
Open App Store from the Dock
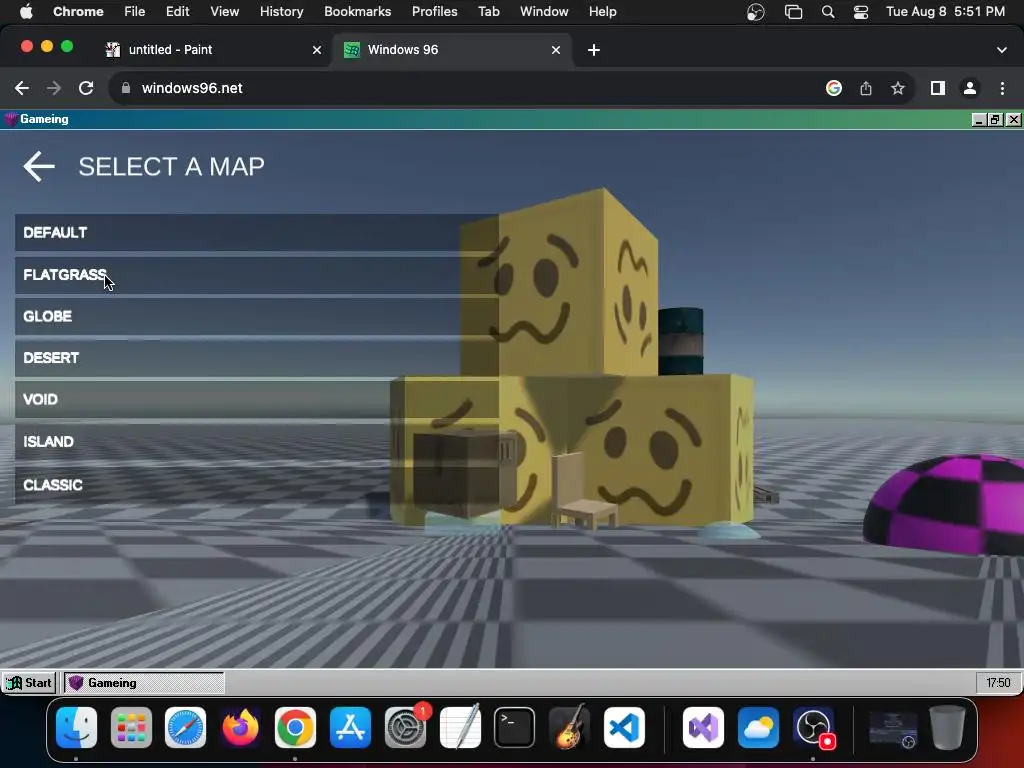[x=350, y=728]
